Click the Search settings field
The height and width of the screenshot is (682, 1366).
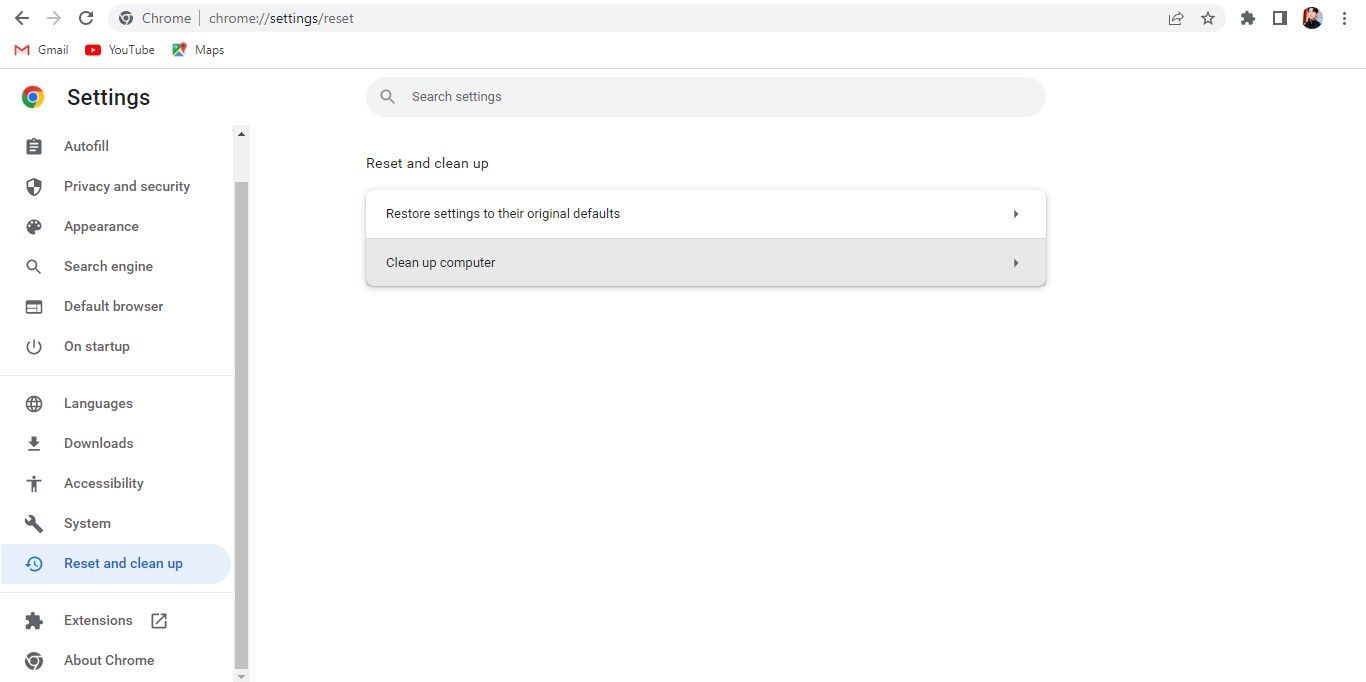705,97
